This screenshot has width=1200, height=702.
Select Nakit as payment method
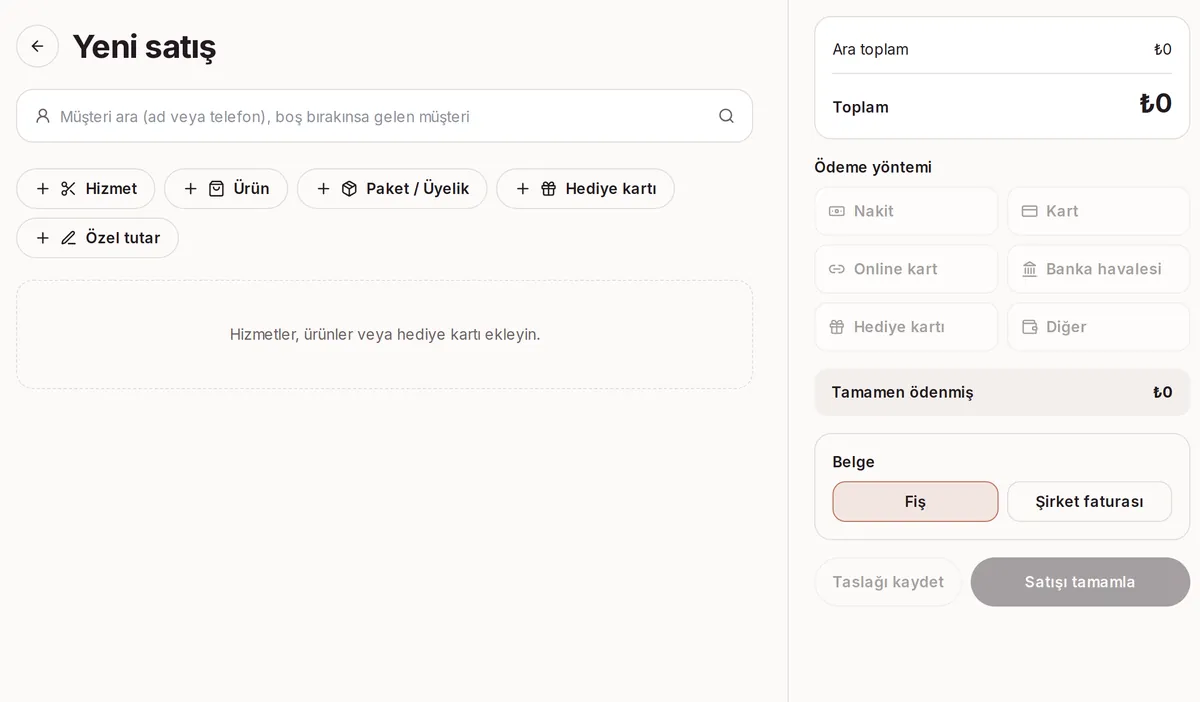906,211
